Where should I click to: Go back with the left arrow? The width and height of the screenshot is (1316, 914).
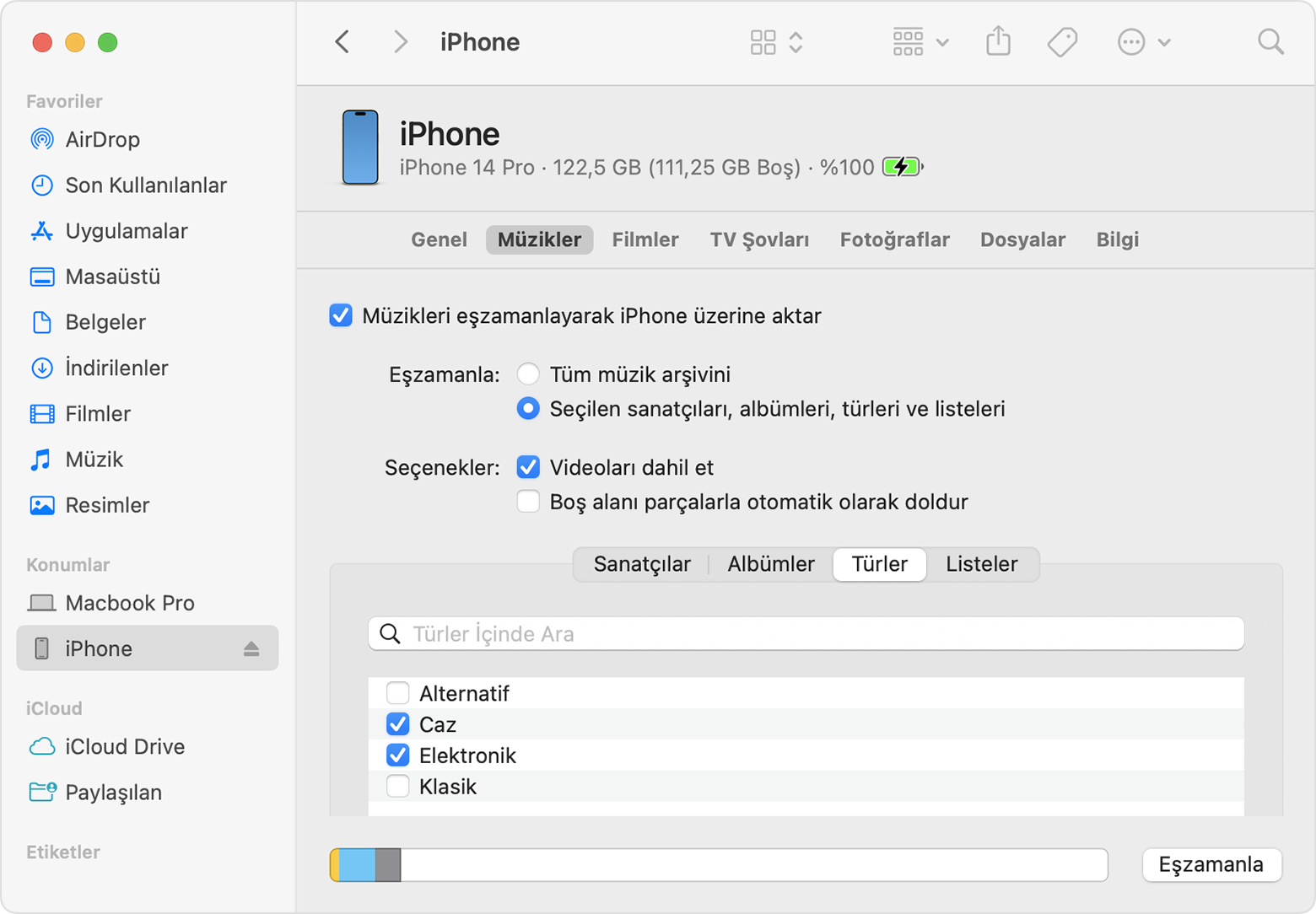pos(342,41)
